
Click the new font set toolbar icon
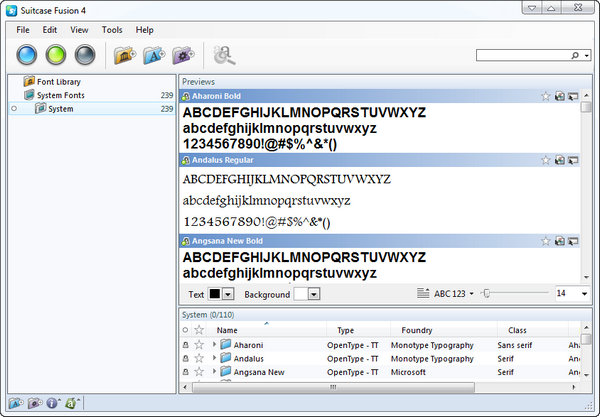click(x=154, y=54)
